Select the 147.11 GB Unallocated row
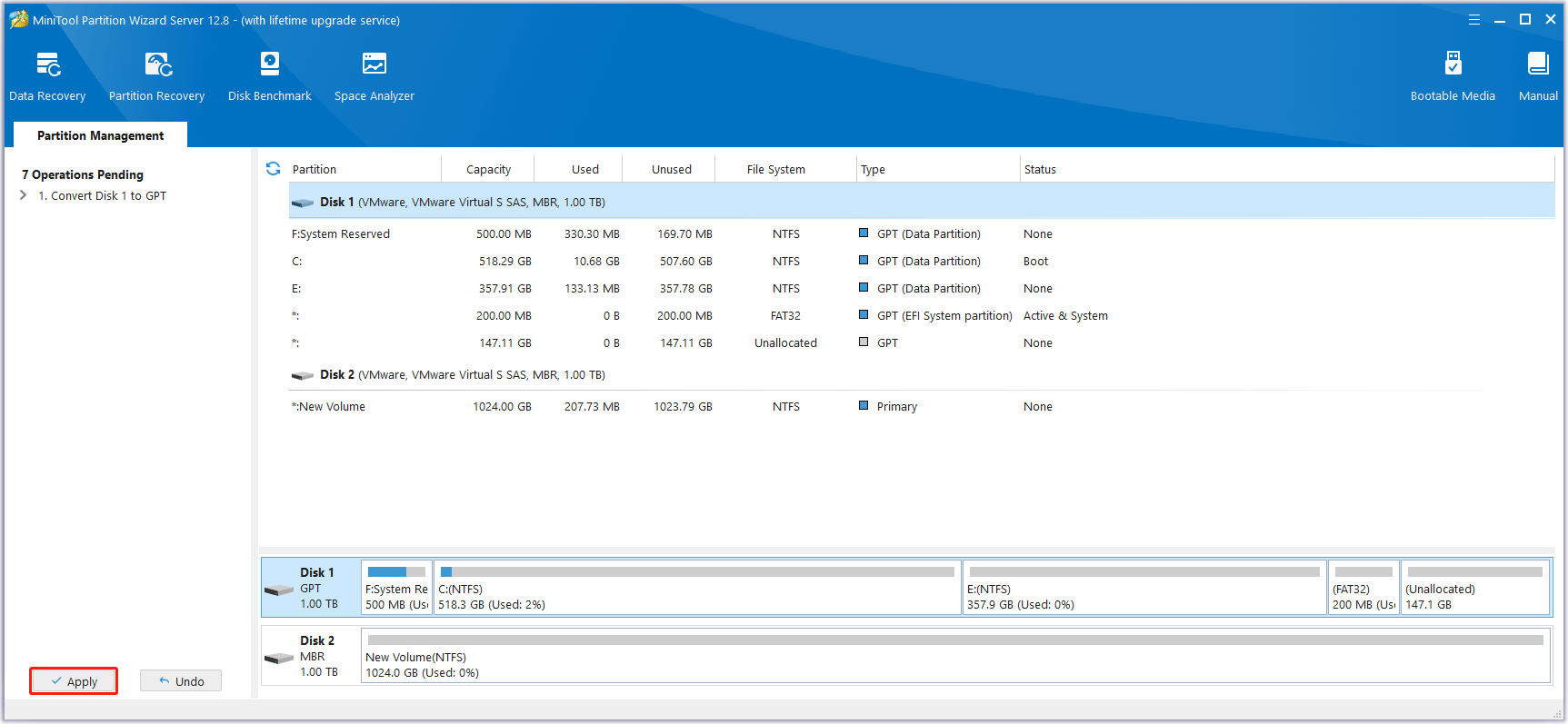This screenshot has width=1568, height=724. (922, 342)
